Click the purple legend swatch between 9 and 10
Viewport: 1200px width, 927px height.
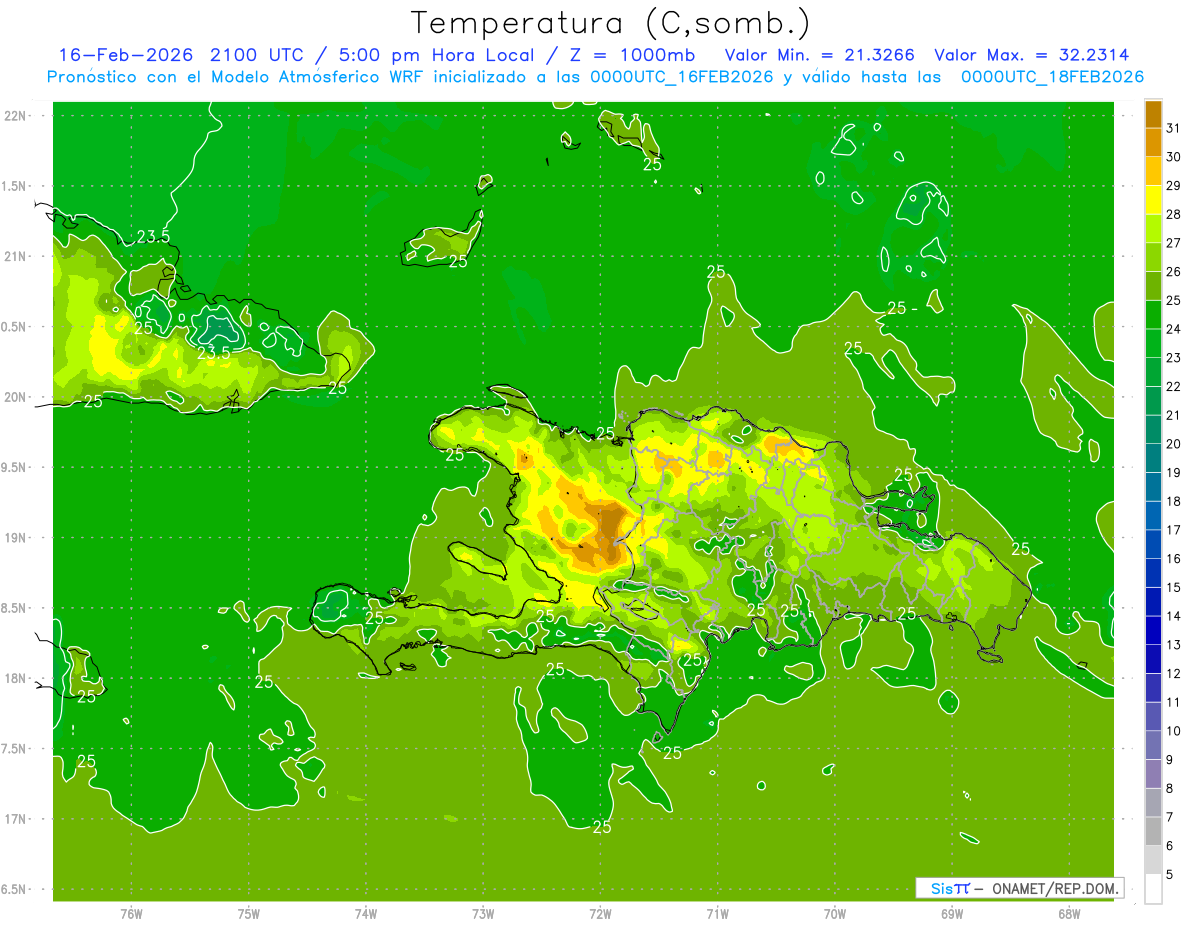(1153, 745)
